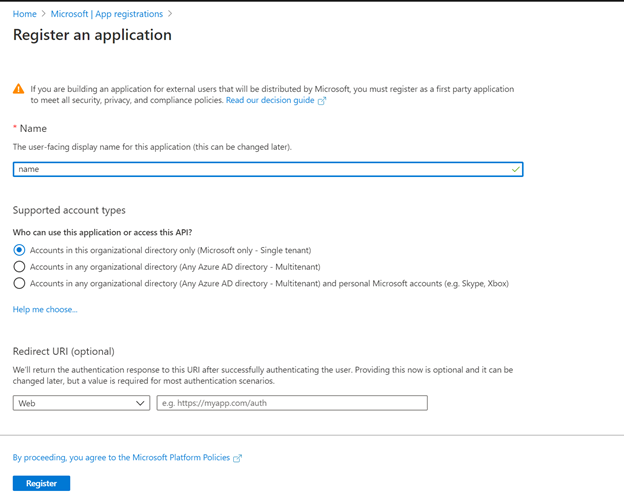Click external link icon beside Platform Policies
Image resolution: width=624 pixels, height=502 pixels.
pos(237,458)
